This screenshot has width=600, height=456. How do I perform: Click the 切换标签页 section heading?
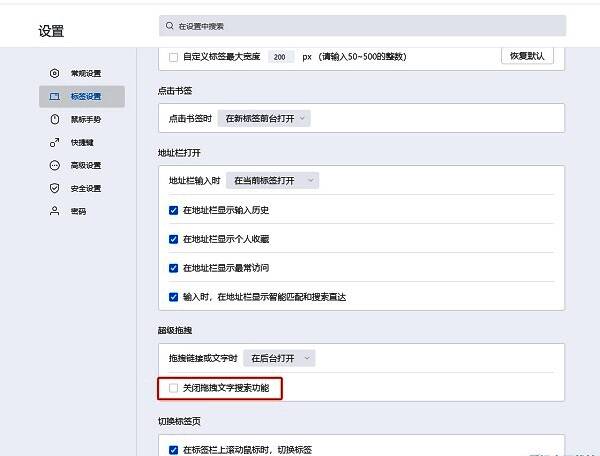[179, 422]
